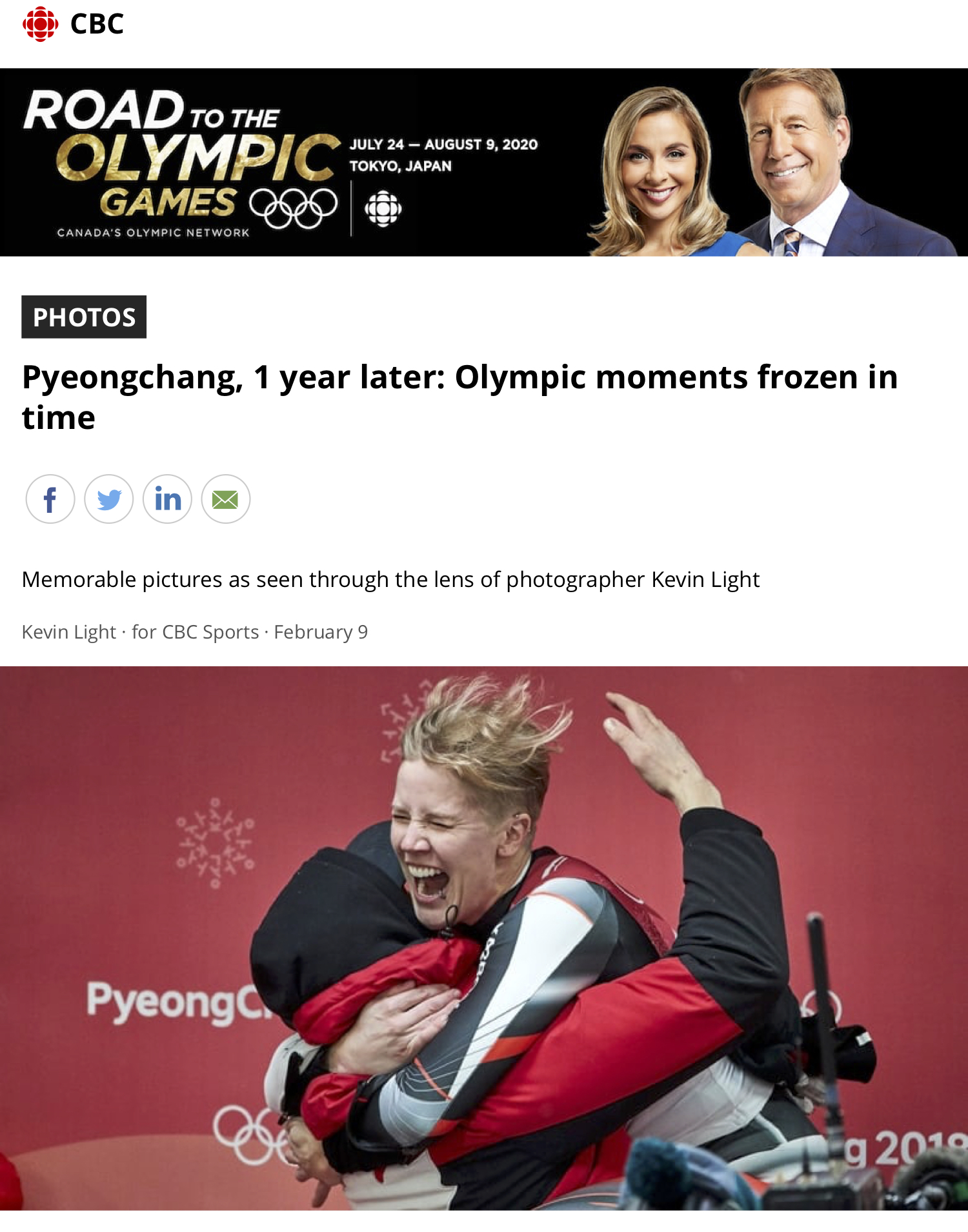Open the Pyeongchang, 1 year later headline

[459, 397]
